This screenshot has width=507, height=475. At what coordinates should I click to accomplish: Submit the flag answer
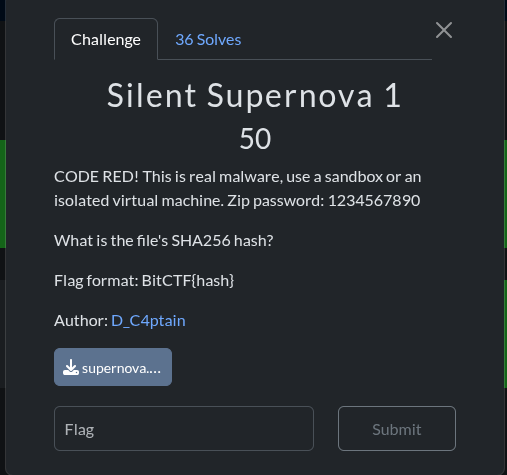click(397, 428)
